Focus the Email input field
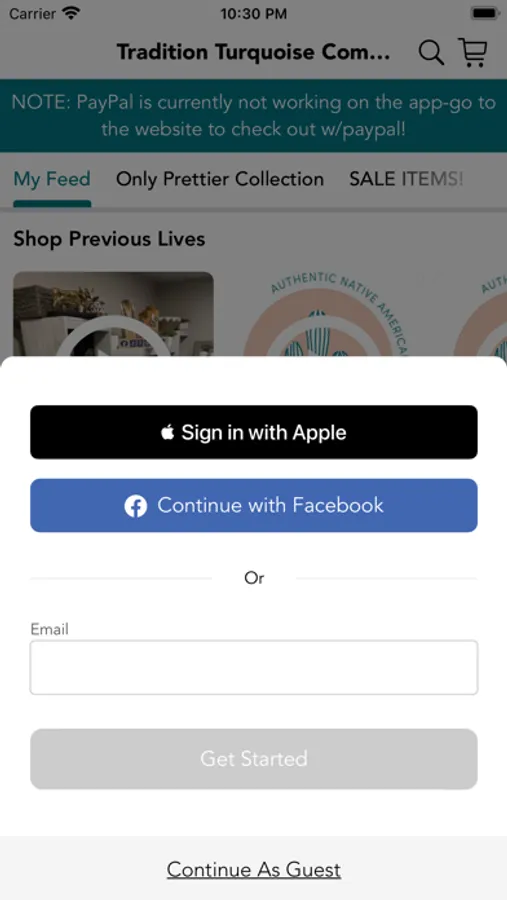This screenshot has width=507, height=900. (254, 668)
